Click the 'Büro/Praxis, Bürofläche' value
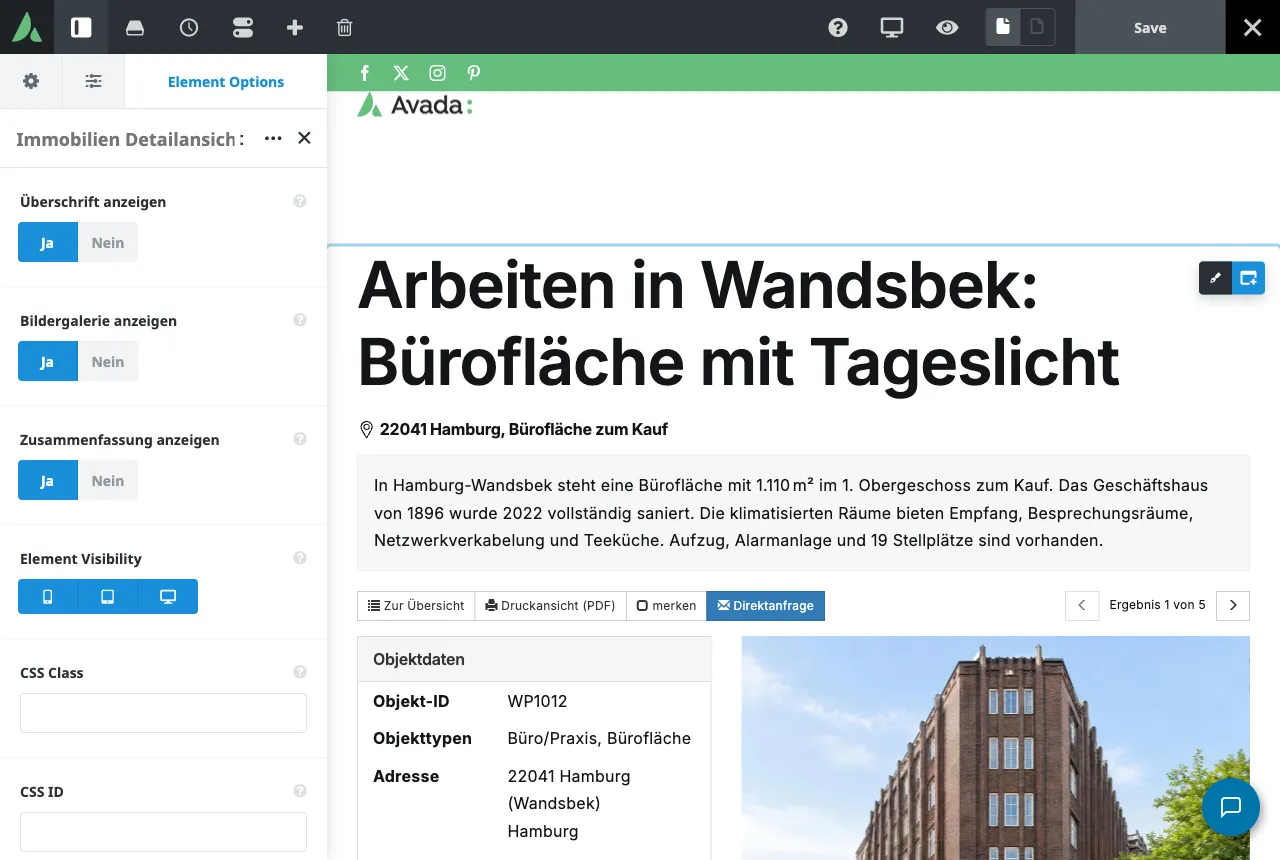 [x=599, y=738]
